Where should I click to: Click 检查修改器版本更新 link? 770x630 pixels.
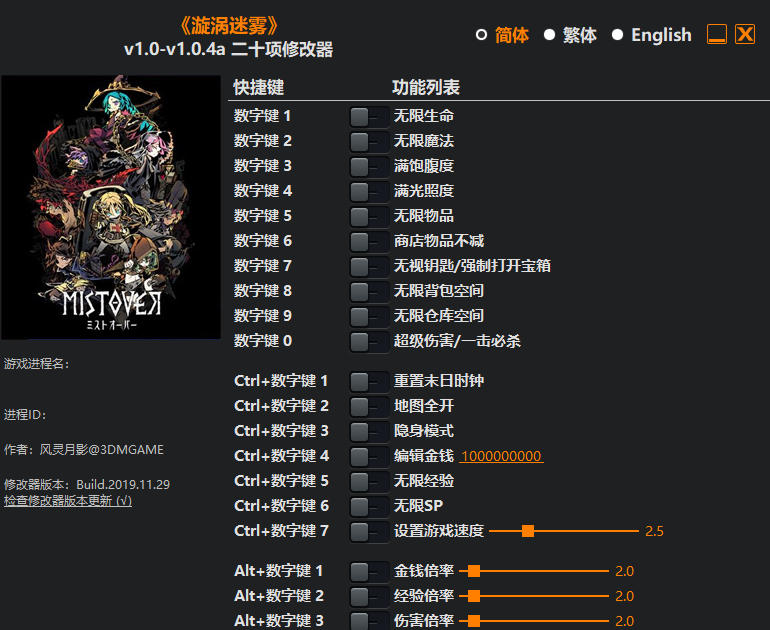(x=68, y=501)
